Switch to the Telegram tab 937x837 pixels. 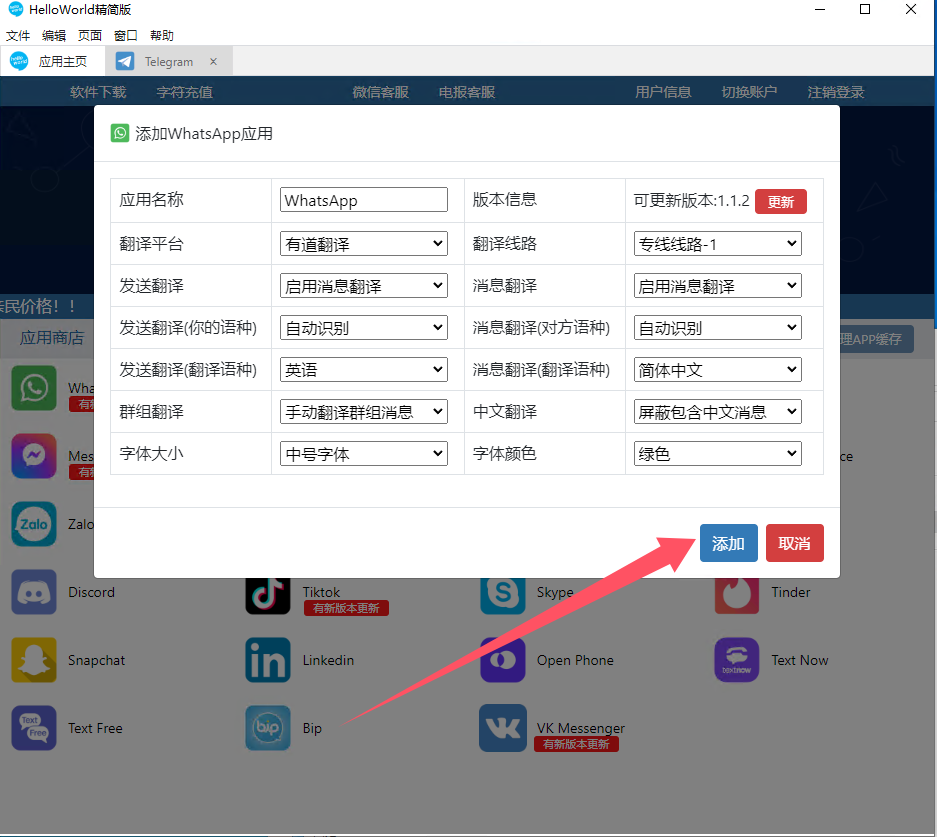click(x=169, y=62)
